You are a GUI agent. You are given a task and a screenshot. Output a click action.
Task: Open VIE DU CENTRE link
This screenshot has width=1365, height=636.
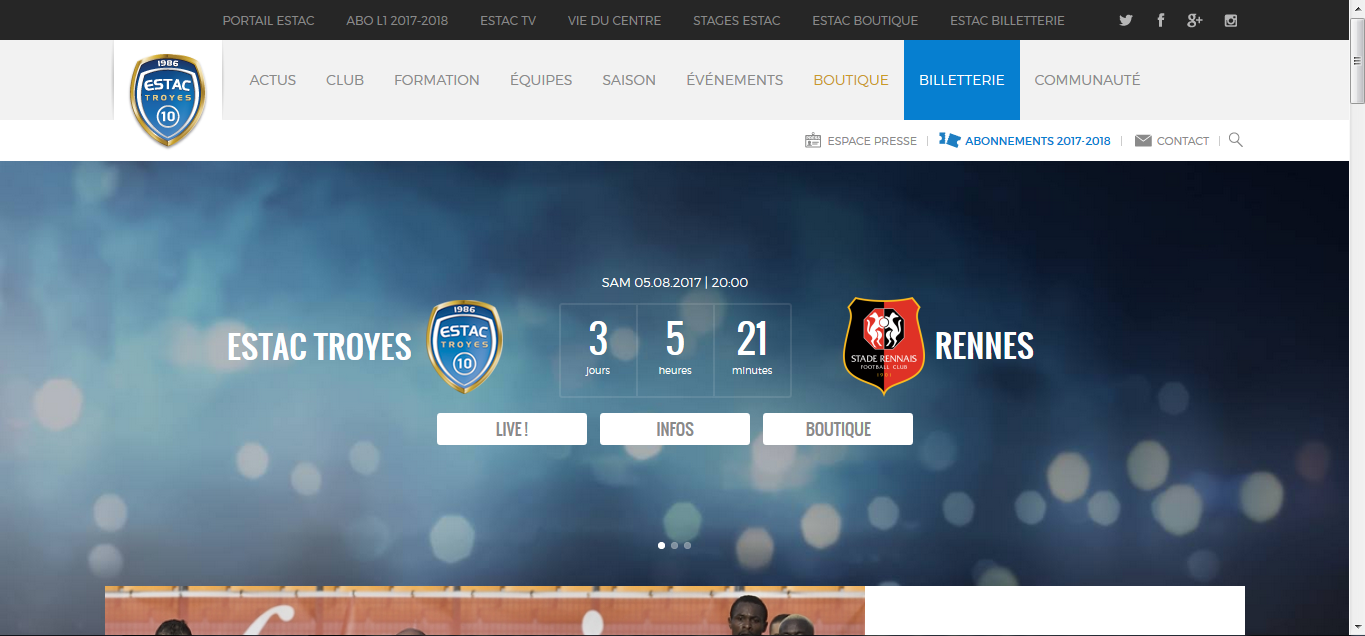pyautogui.click(x=614, y=20)
